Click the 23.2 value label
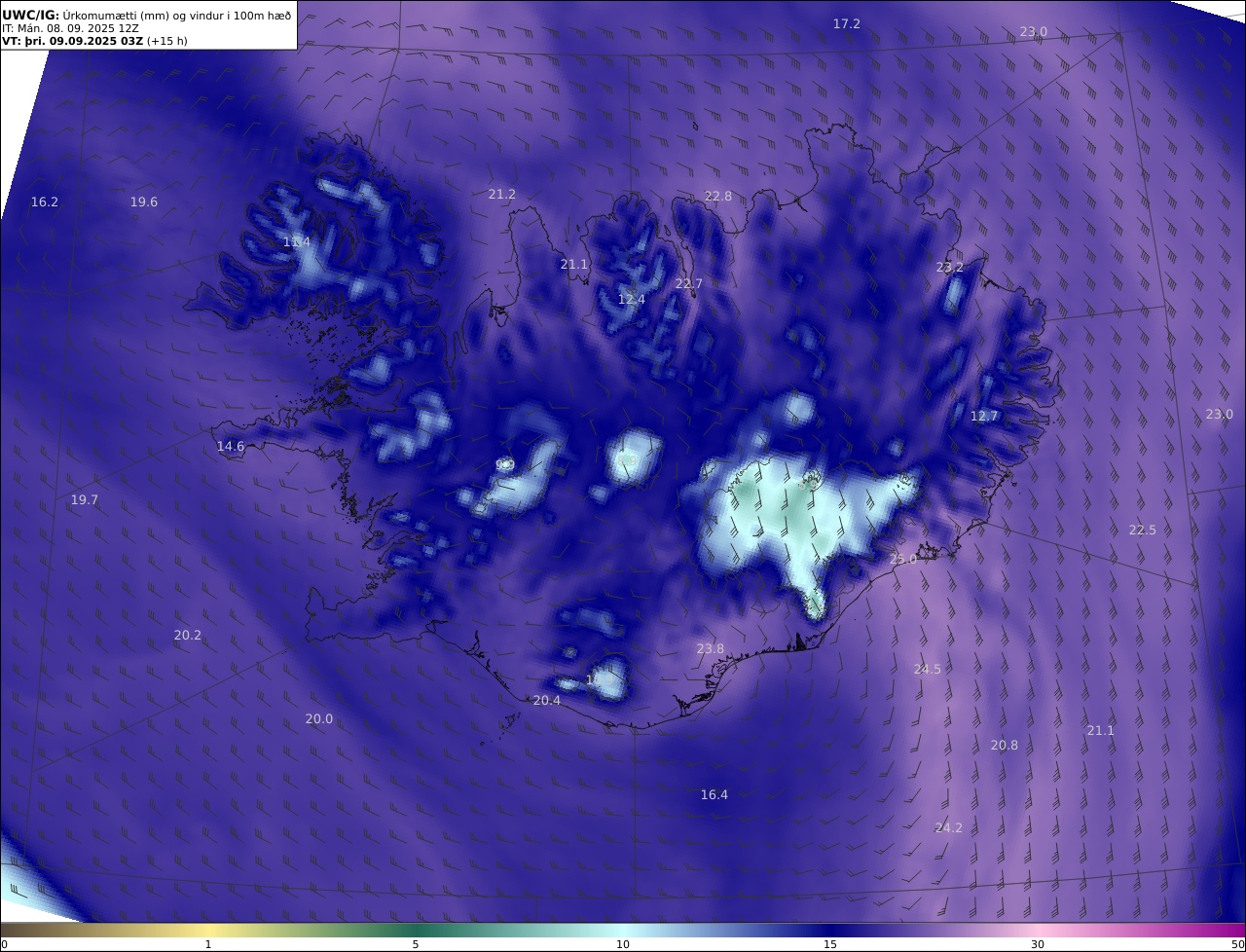Image resolution: width=1246 pixels, height=952 pixels. pyautogui.click(x=950, y=267)
